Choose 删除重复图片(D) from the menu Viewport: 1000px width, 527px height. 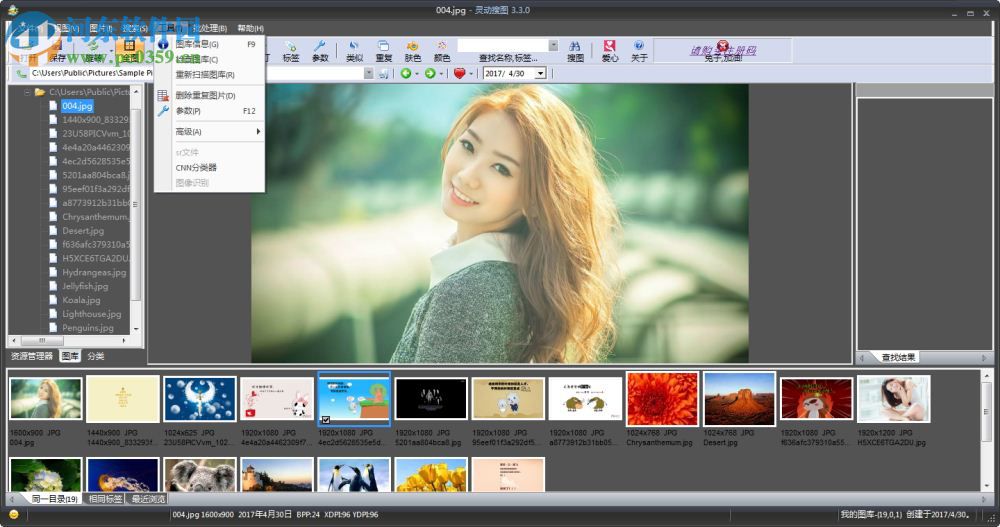(x=205, y=96)
